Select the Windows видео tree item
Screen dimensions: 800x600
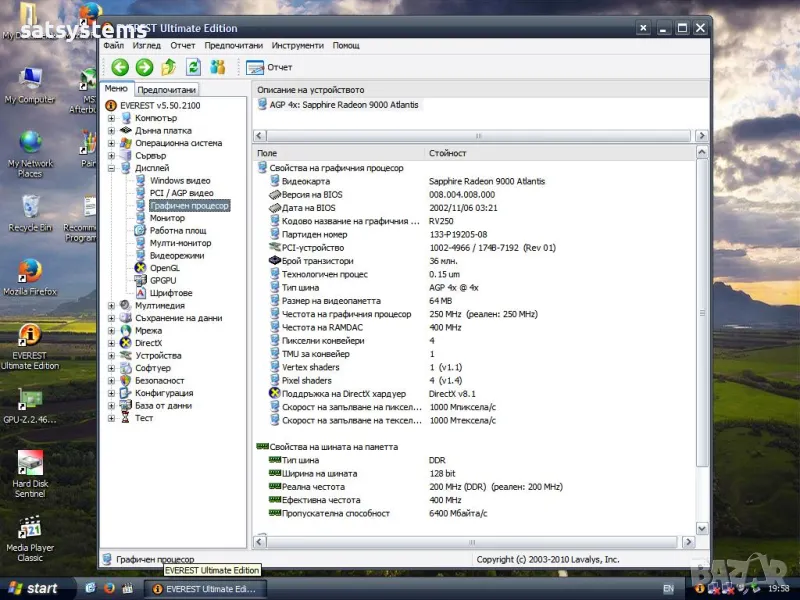click(x=180, y=180)
